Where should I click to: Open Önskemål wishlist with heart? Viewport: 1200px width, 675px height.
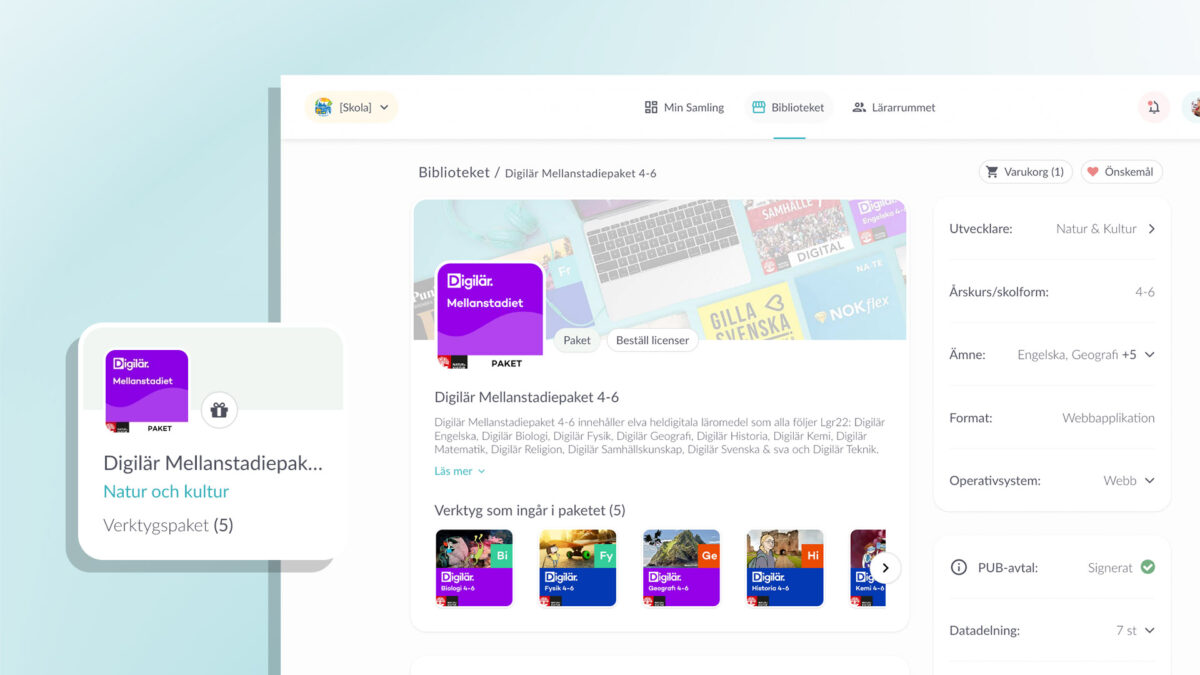[x=1120, y=172]
